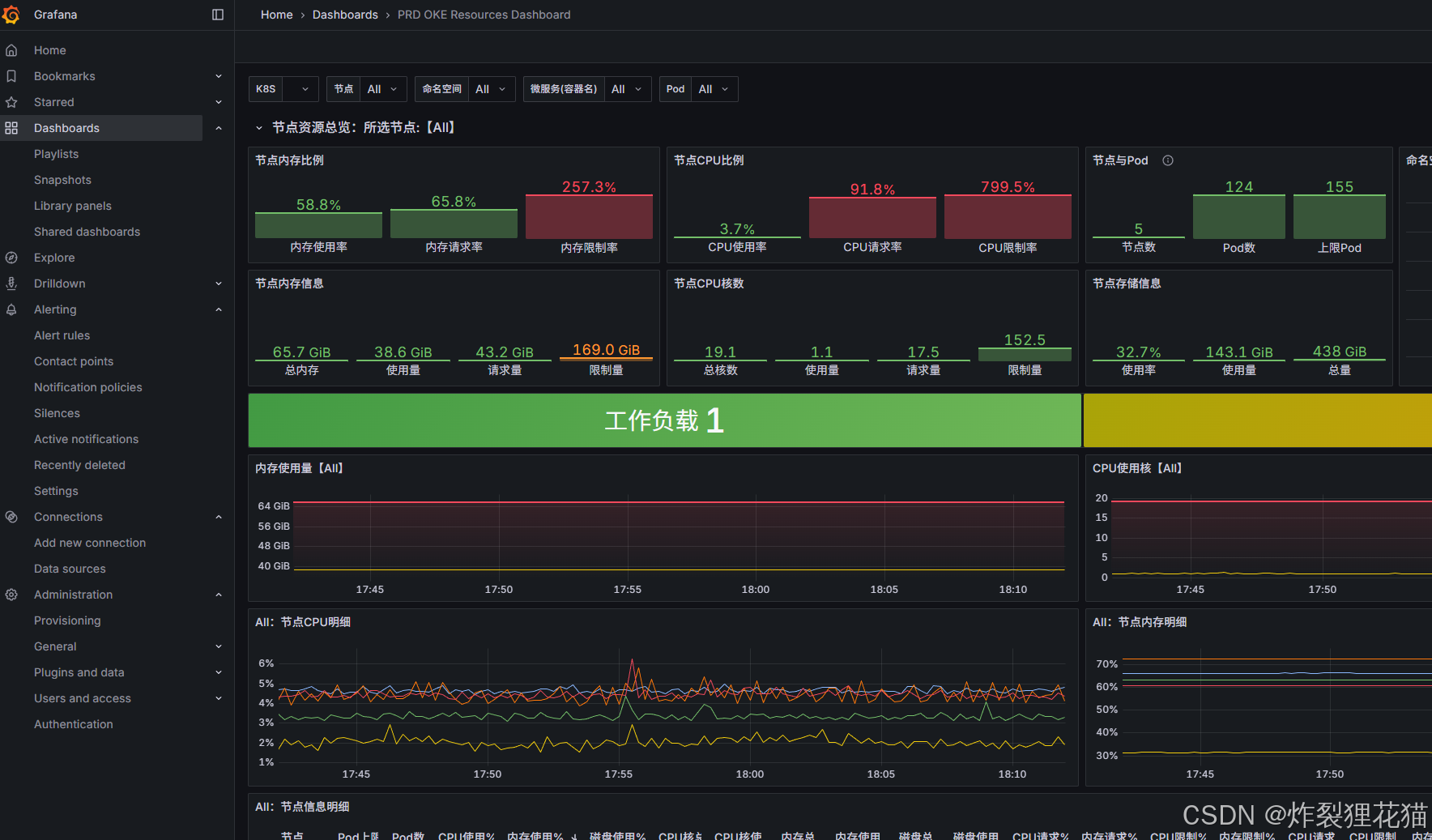Collapse the Connections section chevron
The width and height of the screenshot is (1432, 840).
coord(219,517)
